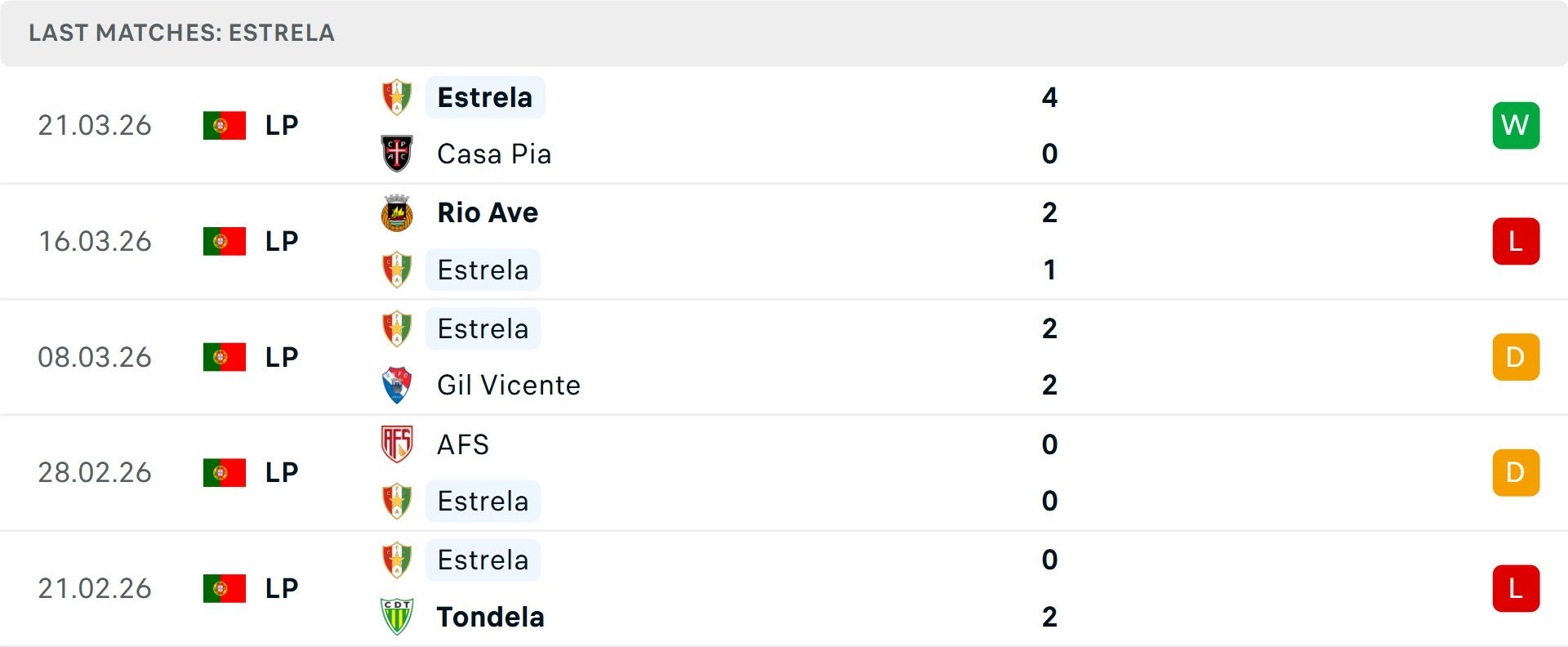Click D badge for Gil Vicente match
1568x647 pixels.
1516,357
